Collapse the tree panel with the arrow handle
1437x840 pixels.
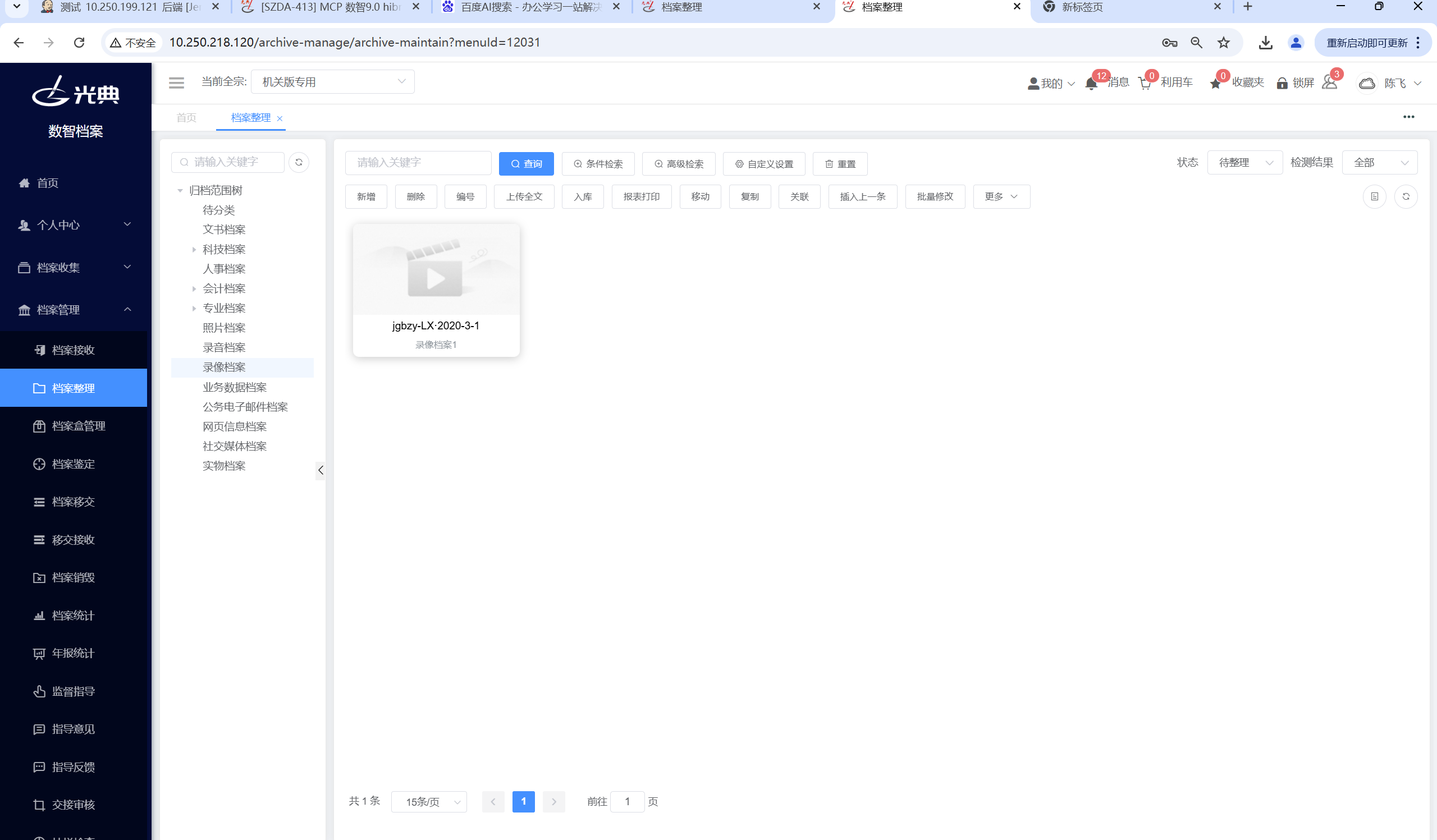[x=321, y=470]
